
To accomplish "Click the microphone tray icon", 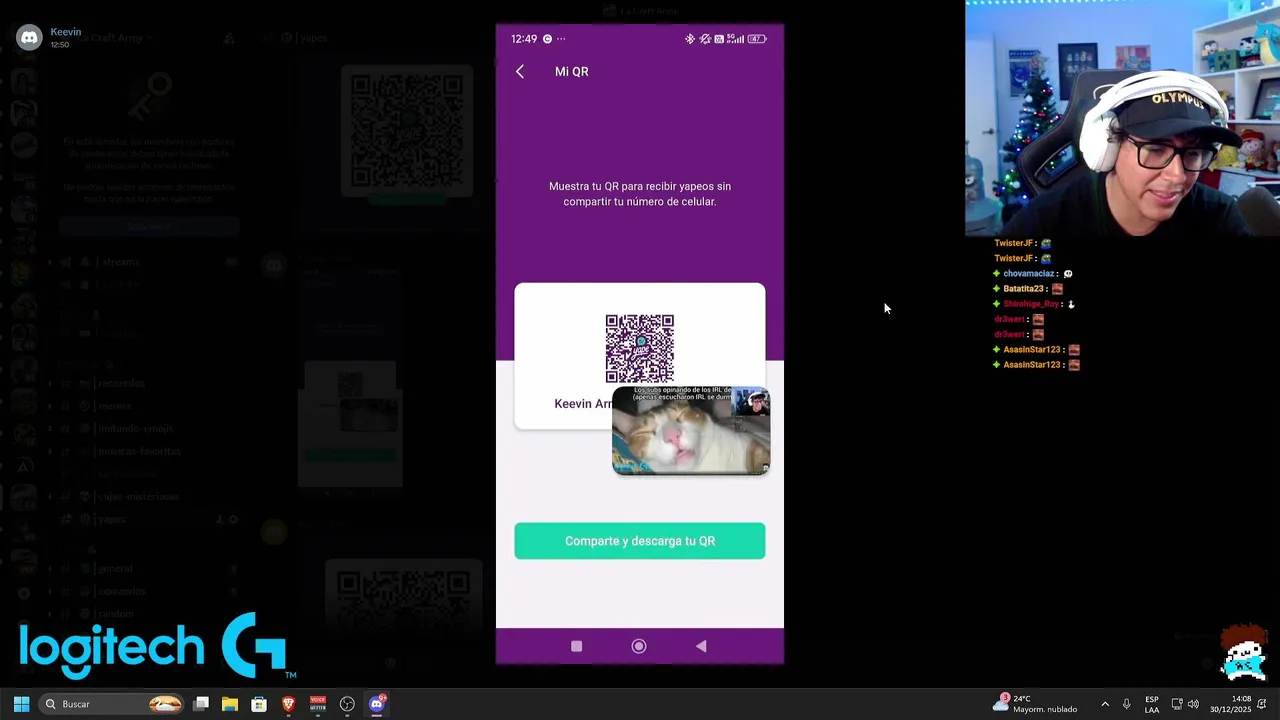I will click(x=1126, y=704).
